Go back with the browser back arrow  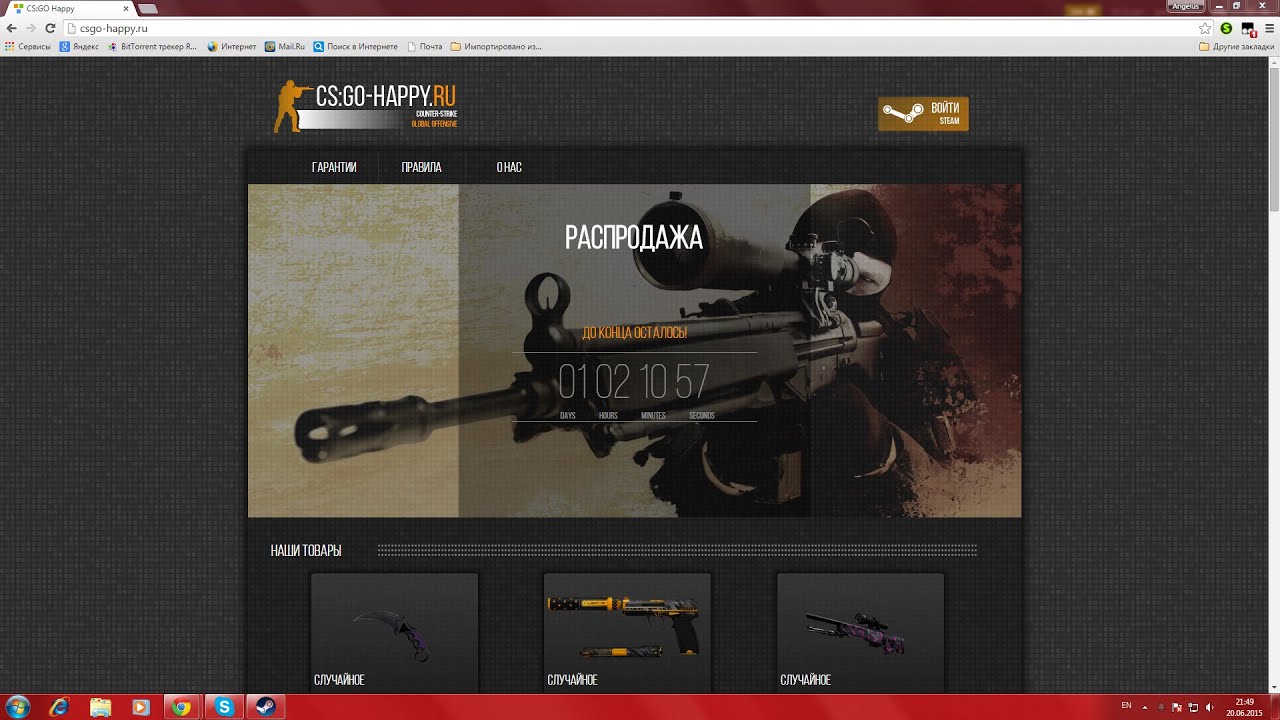(11, 28)
